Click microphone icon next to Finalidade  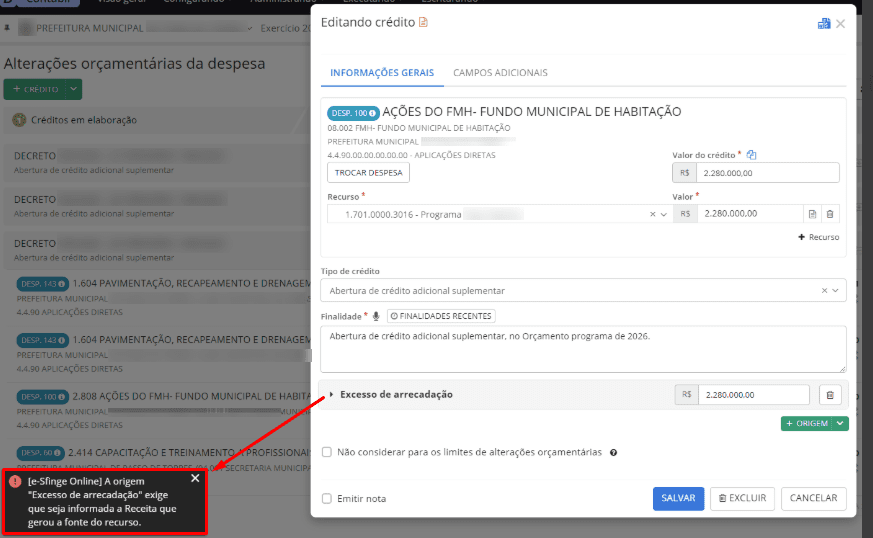[376, 316]
